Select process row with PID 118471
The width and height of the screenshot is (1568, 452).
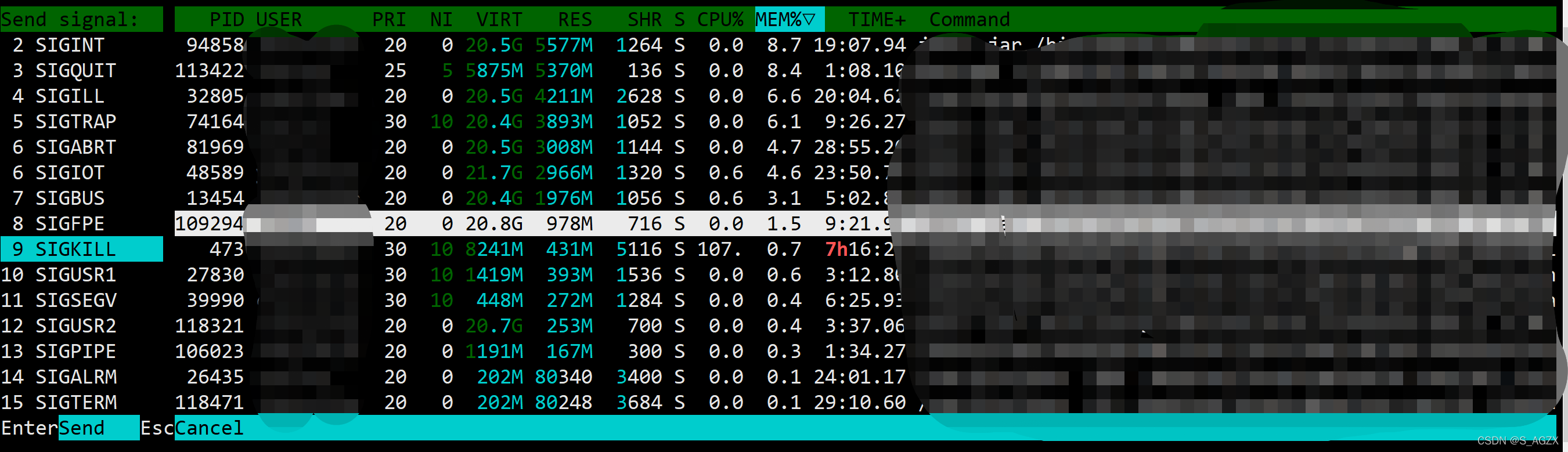[x=865, y=403]
